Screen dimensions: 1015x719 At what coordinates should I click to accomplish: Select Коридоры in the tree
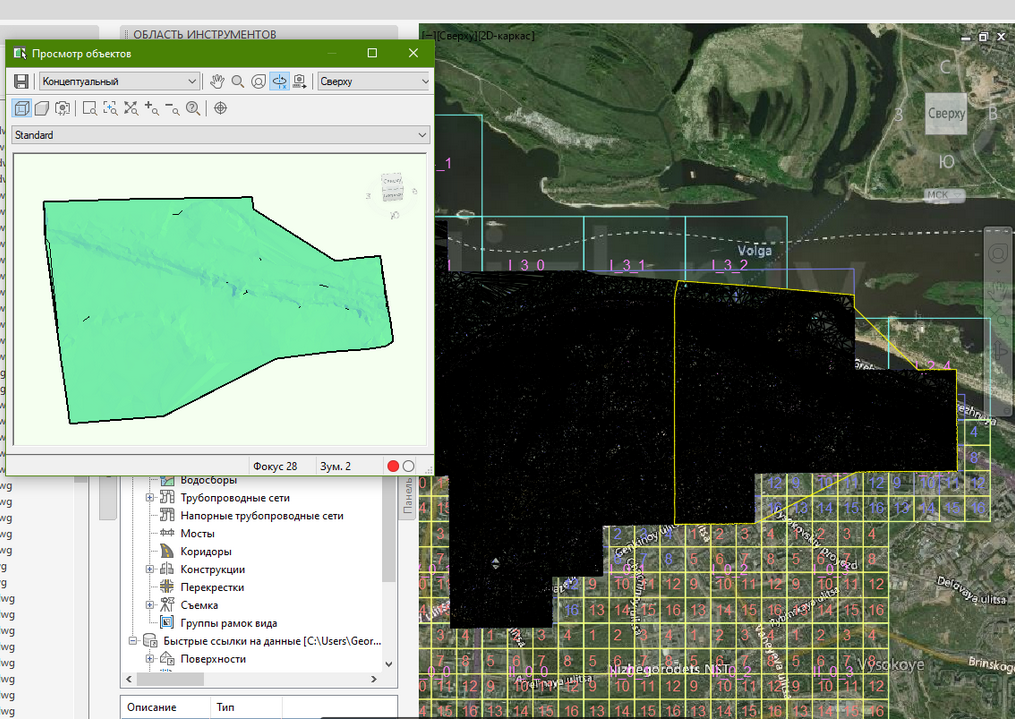[x=206, y=552]
